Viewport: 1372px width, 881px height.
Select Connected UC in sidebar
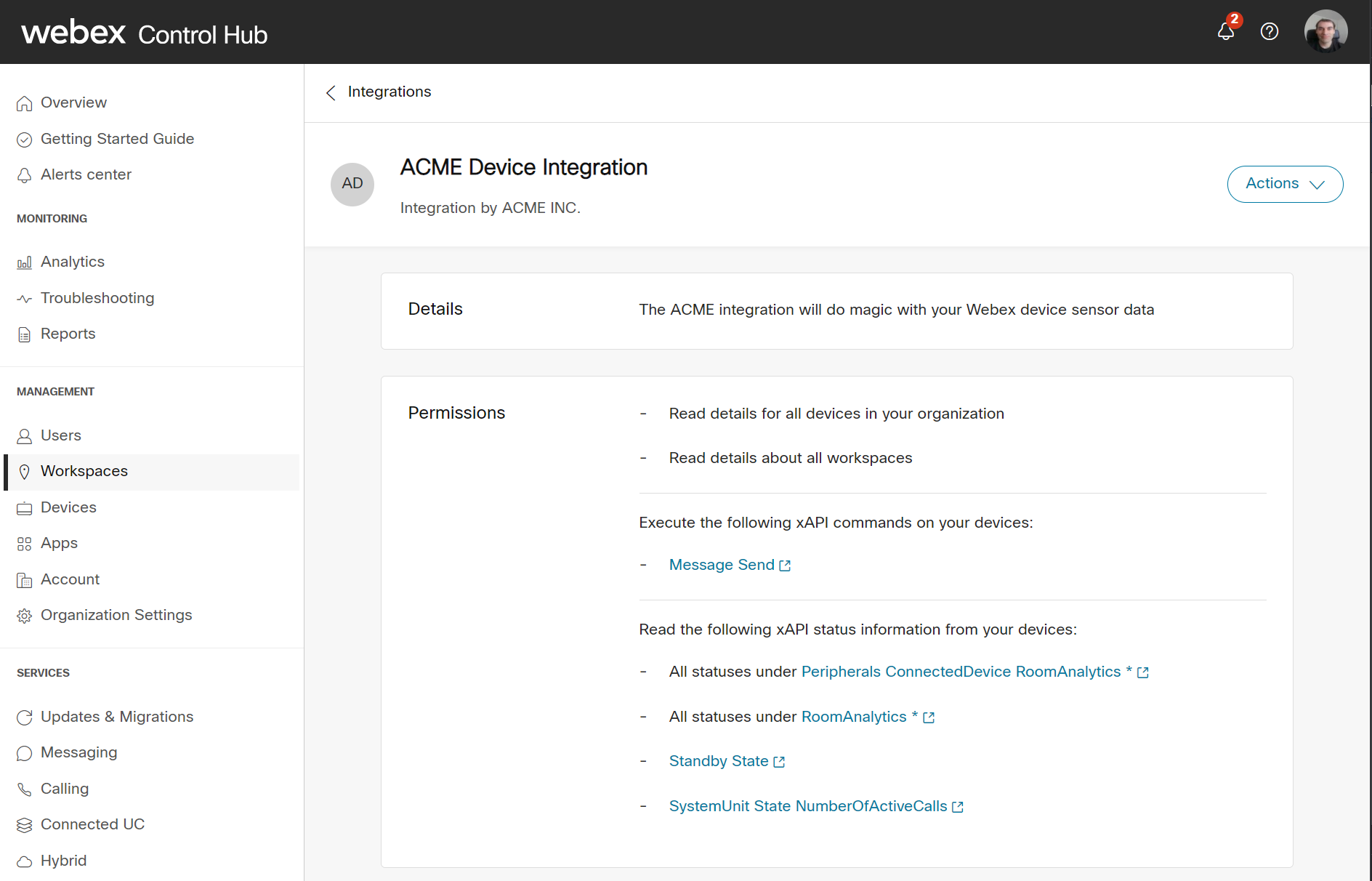[92, 824]
